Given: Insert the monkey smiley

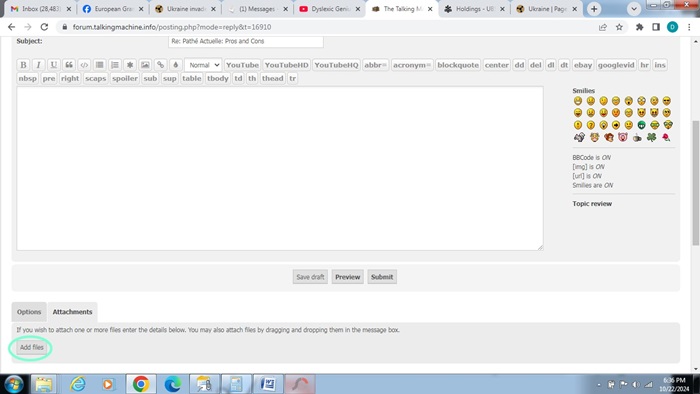Looking at the screenshot, I should pos(608,137).
